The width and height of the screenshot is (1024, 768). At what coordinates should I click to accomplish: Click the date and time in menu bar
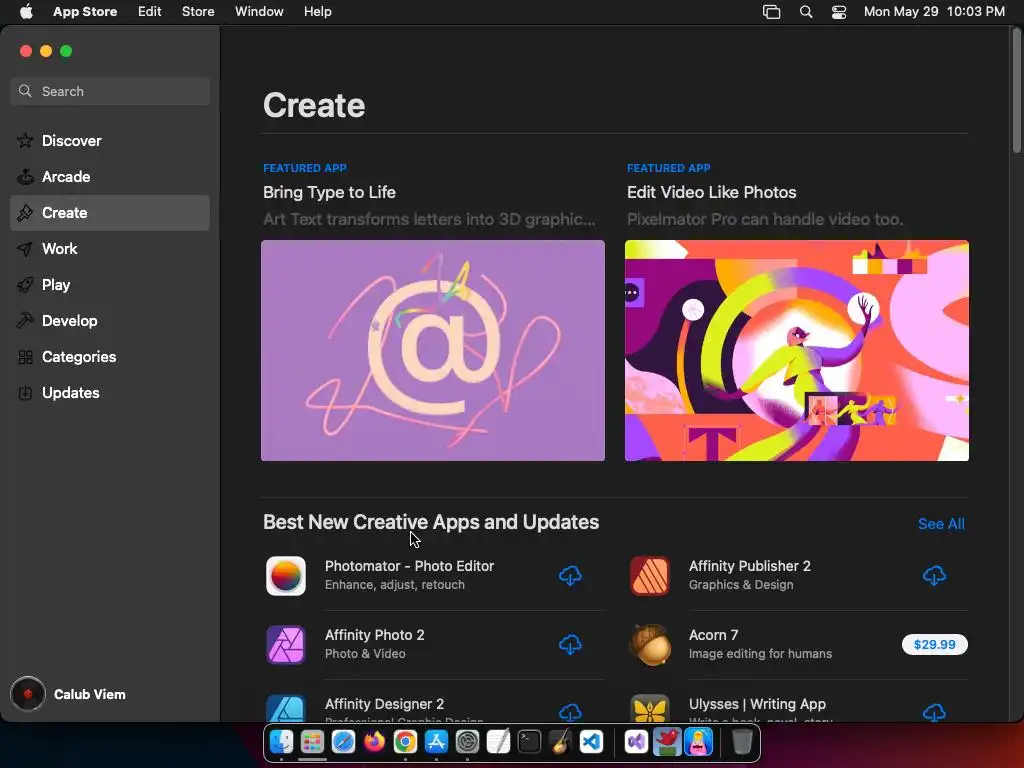934,12
